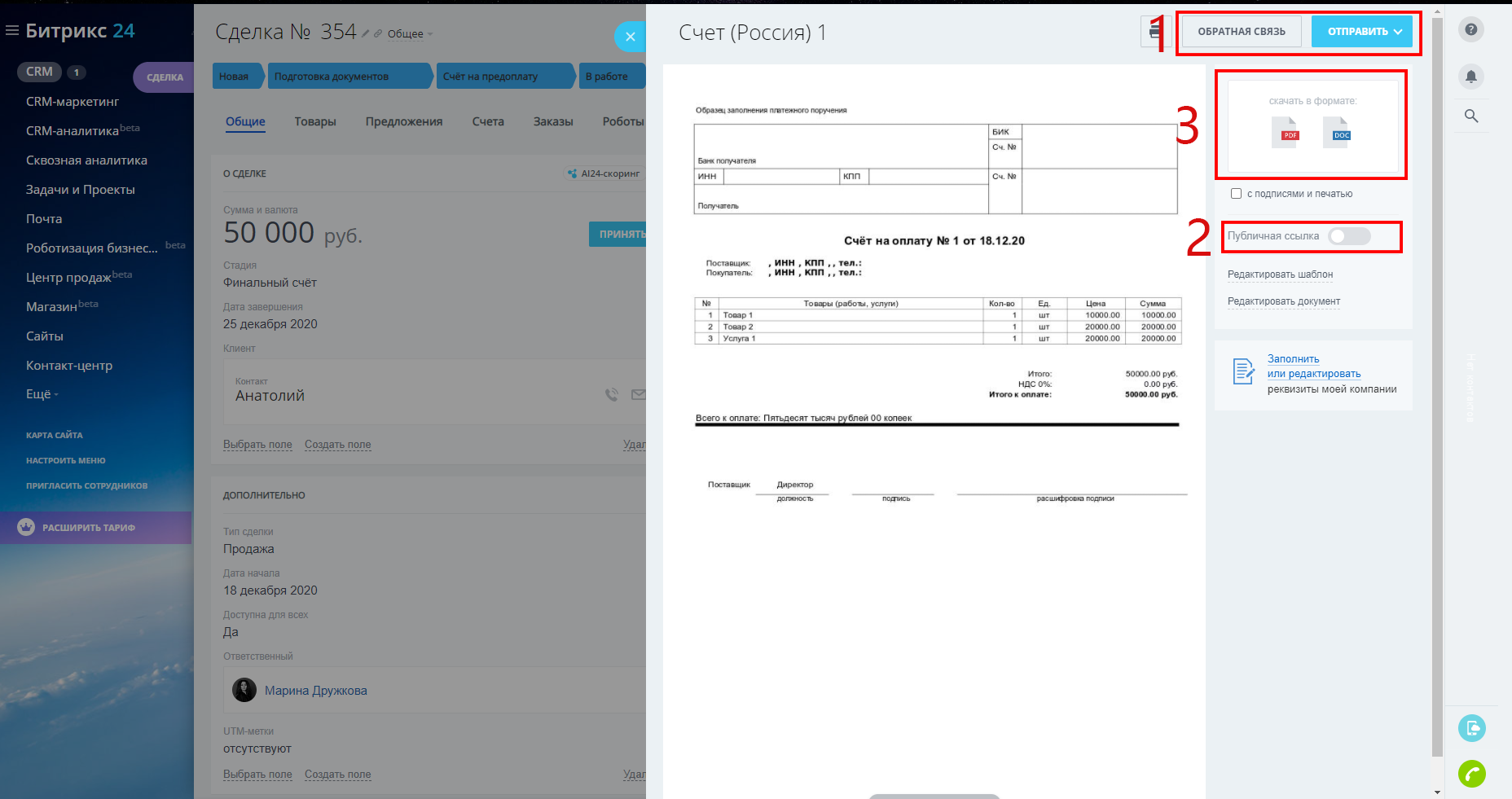Click the search magnifier icon in right sidebar
The image size is (1512, 799).
[1471, 116]
